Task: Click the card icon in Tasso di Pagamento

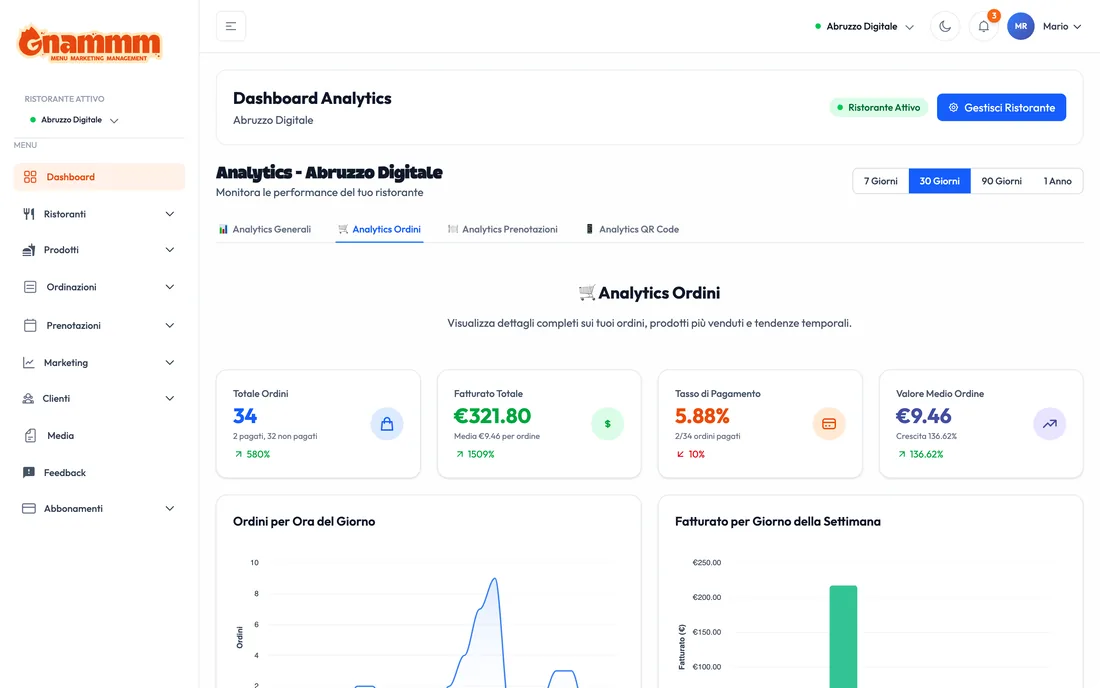Action: tap(829, 424)
